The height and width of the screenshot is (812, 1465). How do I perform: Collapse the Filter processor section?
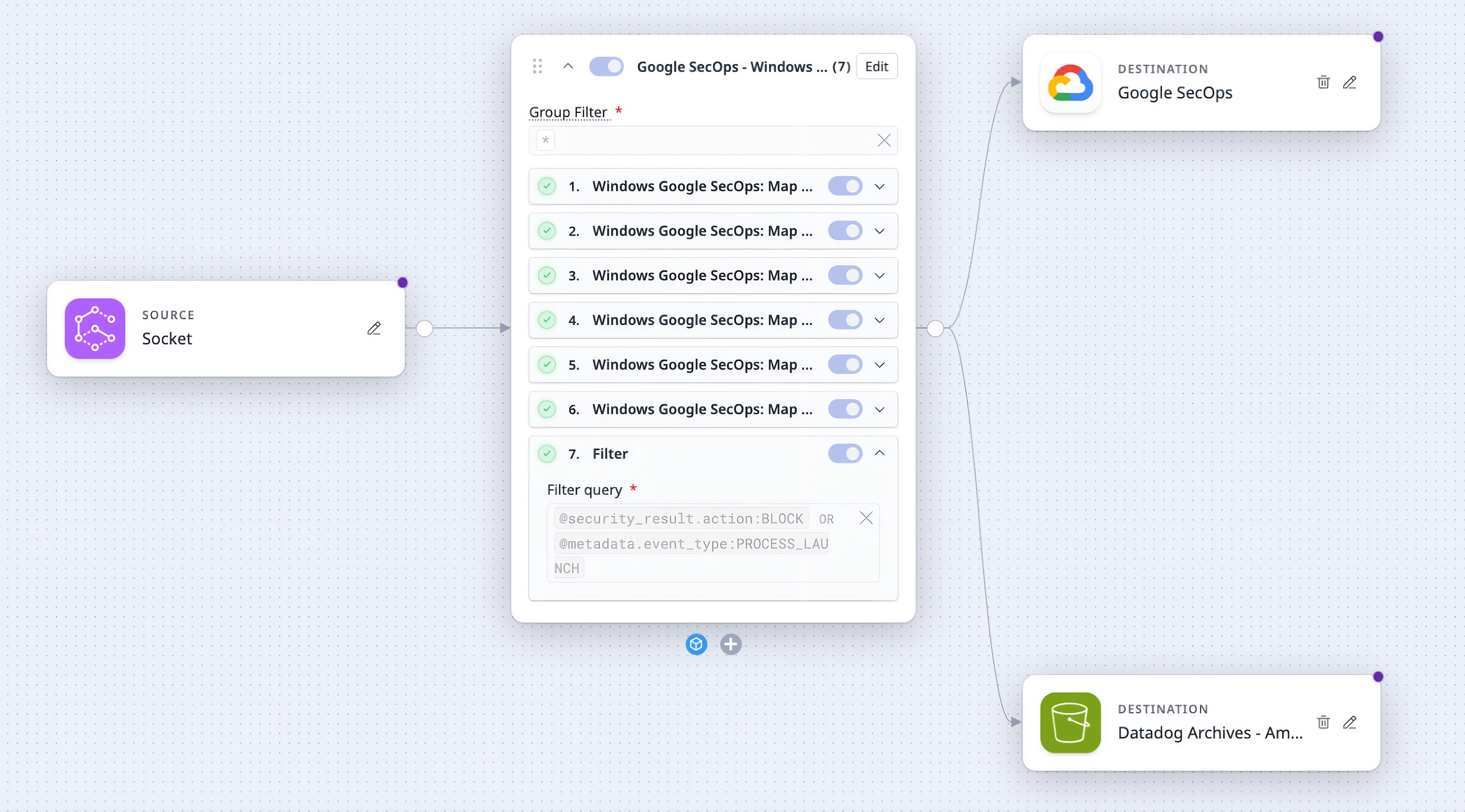click(x=879, y=453)
